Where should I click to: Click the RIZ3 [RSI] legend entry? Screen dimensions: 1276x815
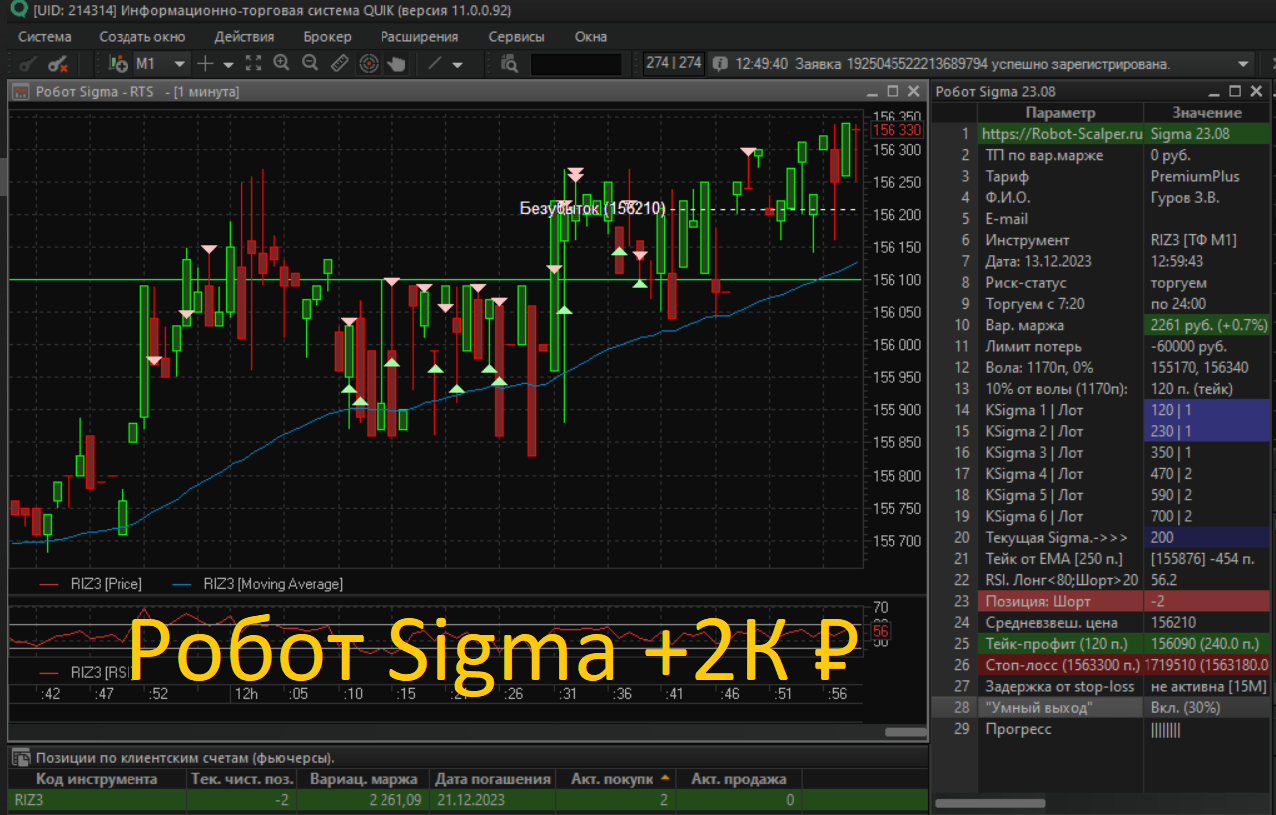click(86, 672)
